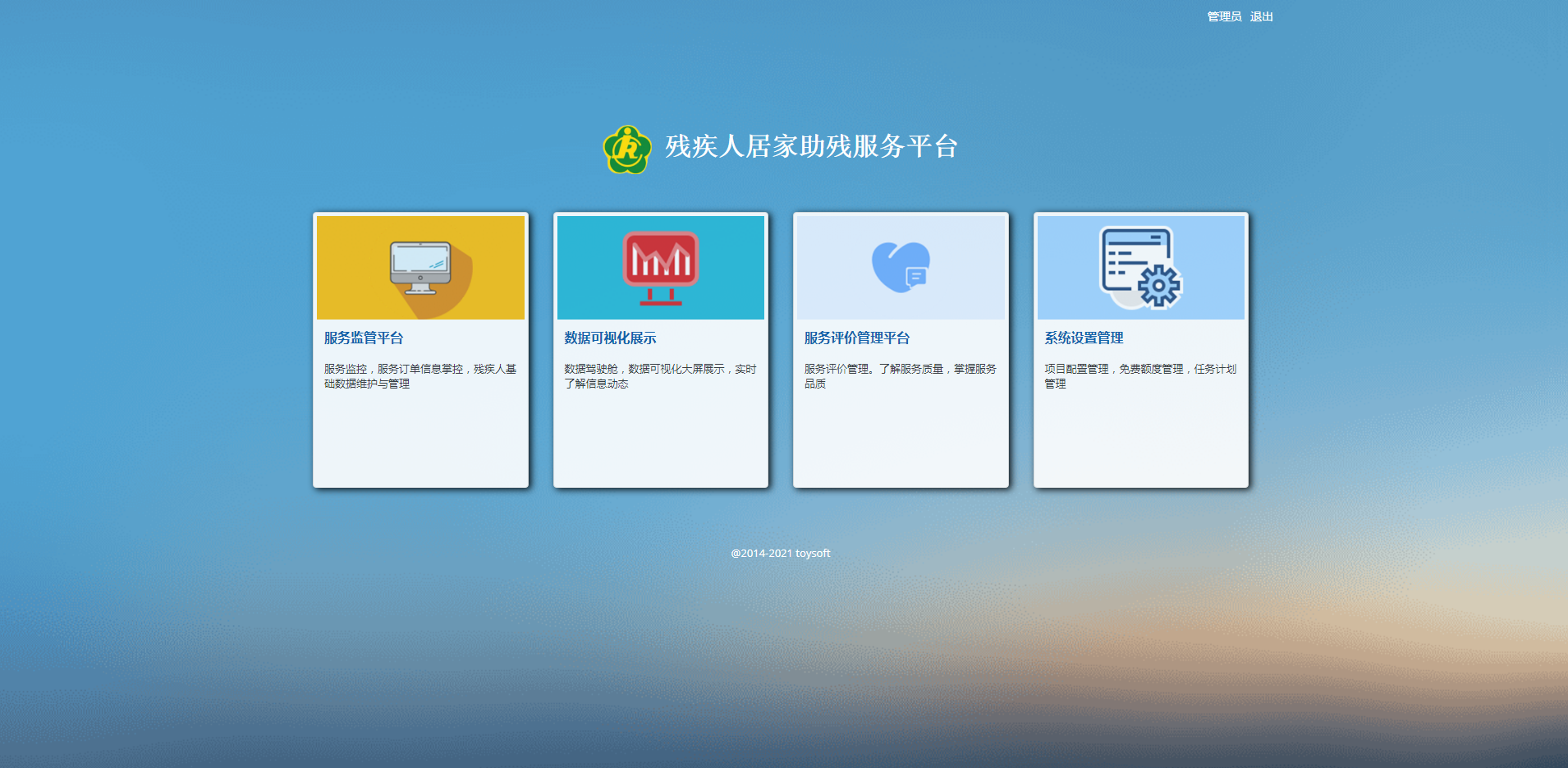This screenshot has height=768, width=1568.
Task: Click the description starting with 服务评价管理
Action: pyautogui.click(x=900, y=376)
